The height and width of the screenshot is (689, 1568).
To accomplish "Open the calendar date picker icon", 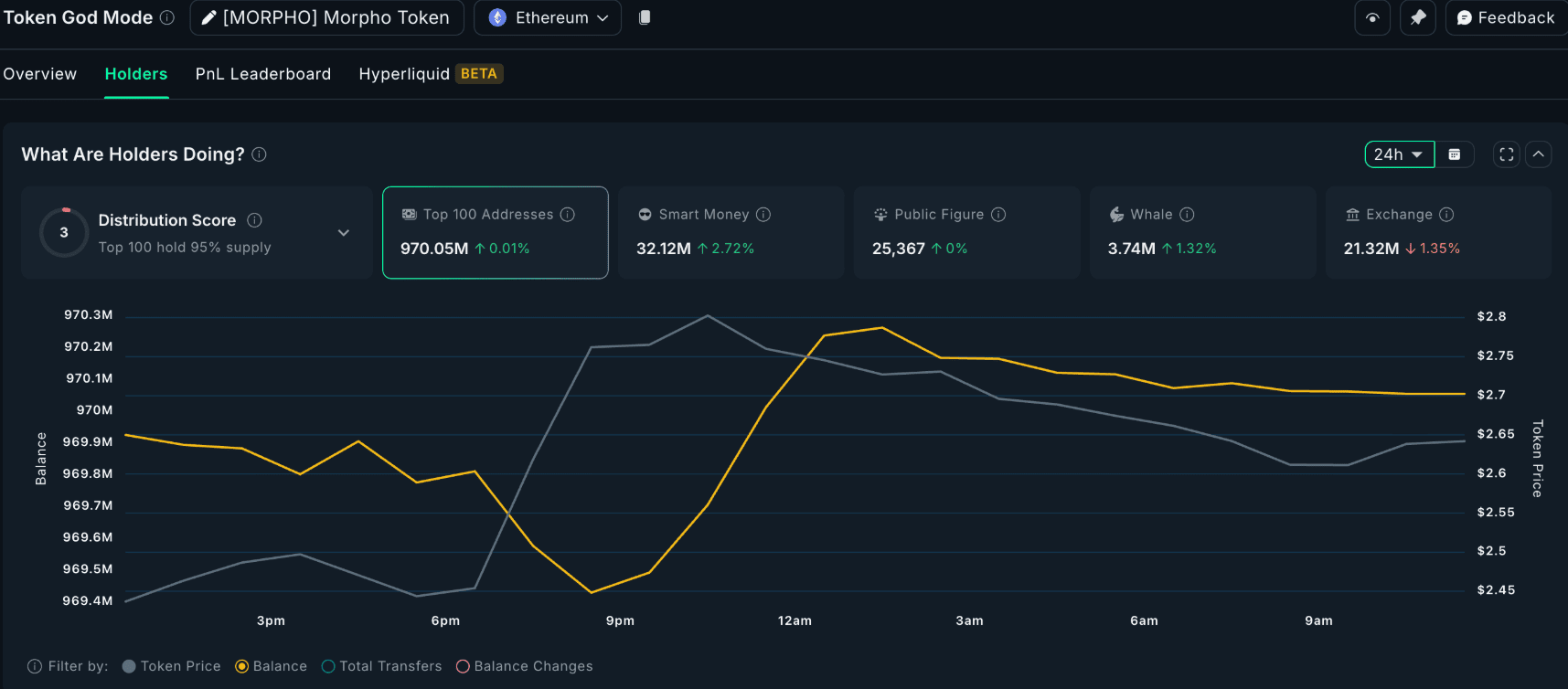I will point(1455,154).
